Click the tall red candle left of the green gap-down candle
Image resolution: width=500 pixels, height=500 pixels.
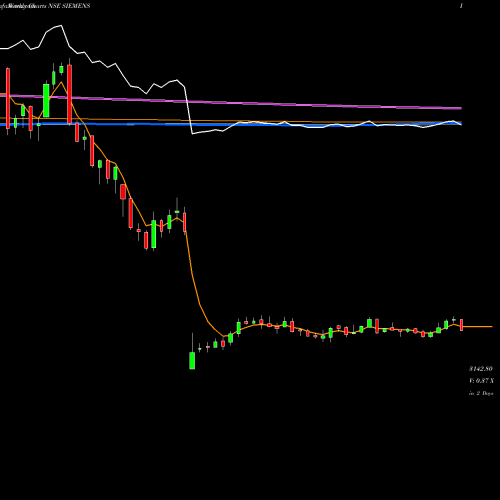[x=184, y=222]
